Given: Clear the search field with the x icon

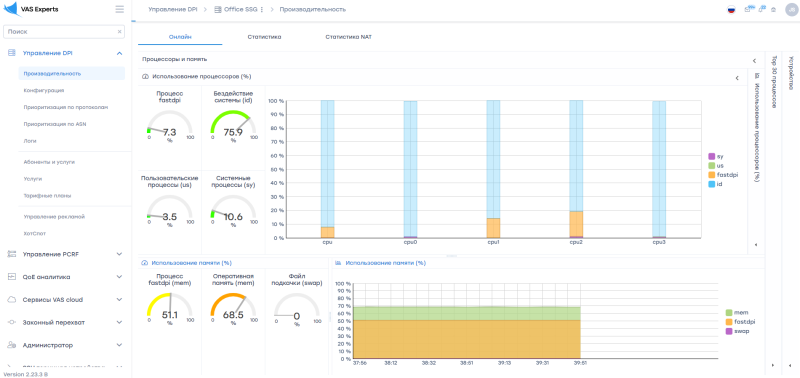Looking at the screenshot, I should point(120,32).
